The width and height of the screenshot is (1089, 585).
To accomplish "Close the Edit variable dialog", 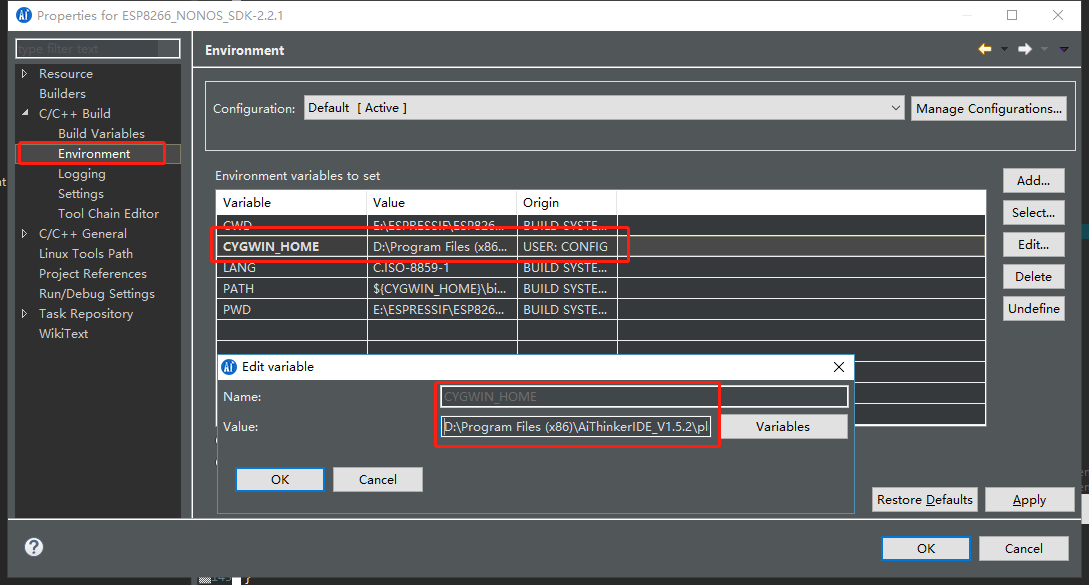I will point(839,367).
